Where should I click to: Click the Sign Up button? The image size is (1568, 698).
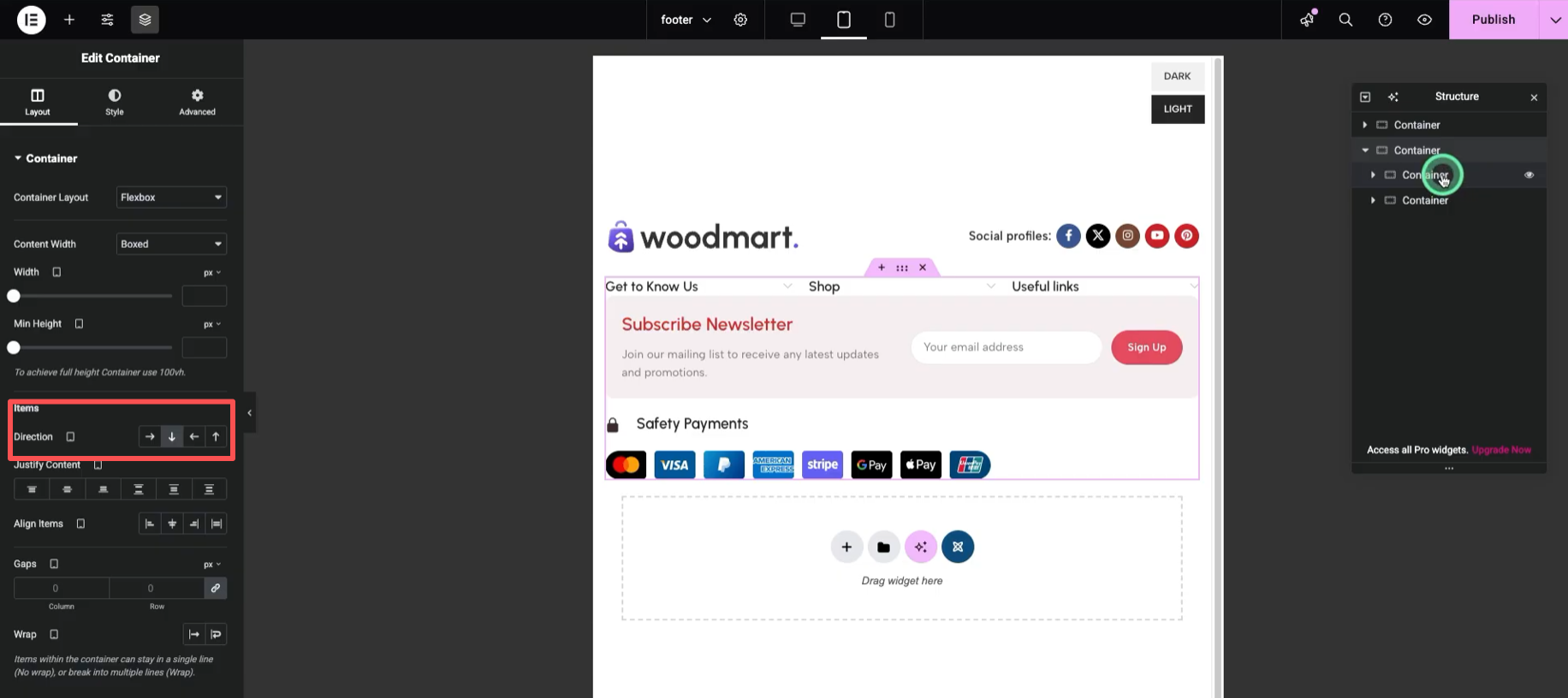(x=1147, y=347)
